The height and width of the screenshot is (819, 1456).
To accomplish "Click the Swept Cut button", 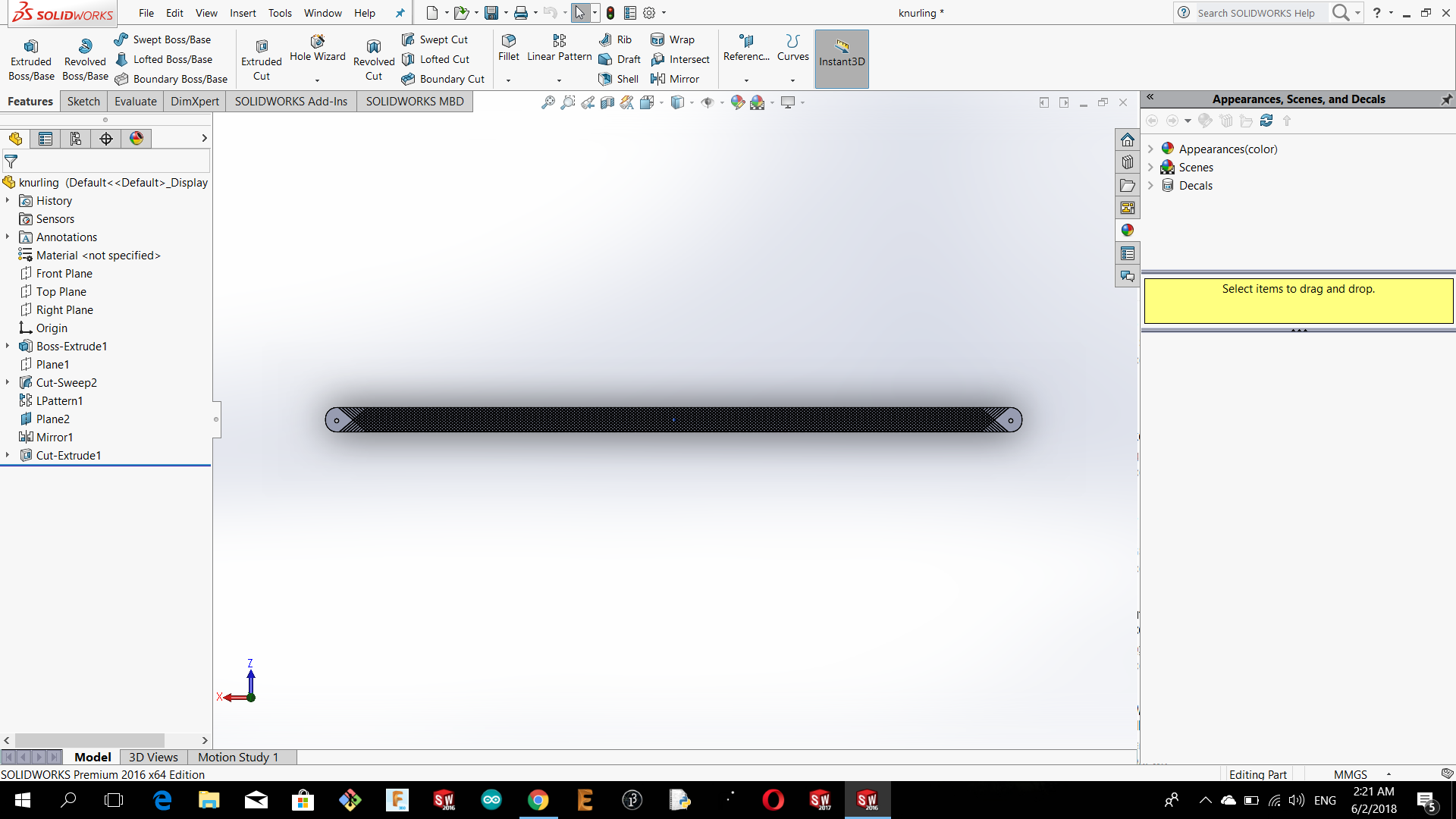I will (435, 39).
